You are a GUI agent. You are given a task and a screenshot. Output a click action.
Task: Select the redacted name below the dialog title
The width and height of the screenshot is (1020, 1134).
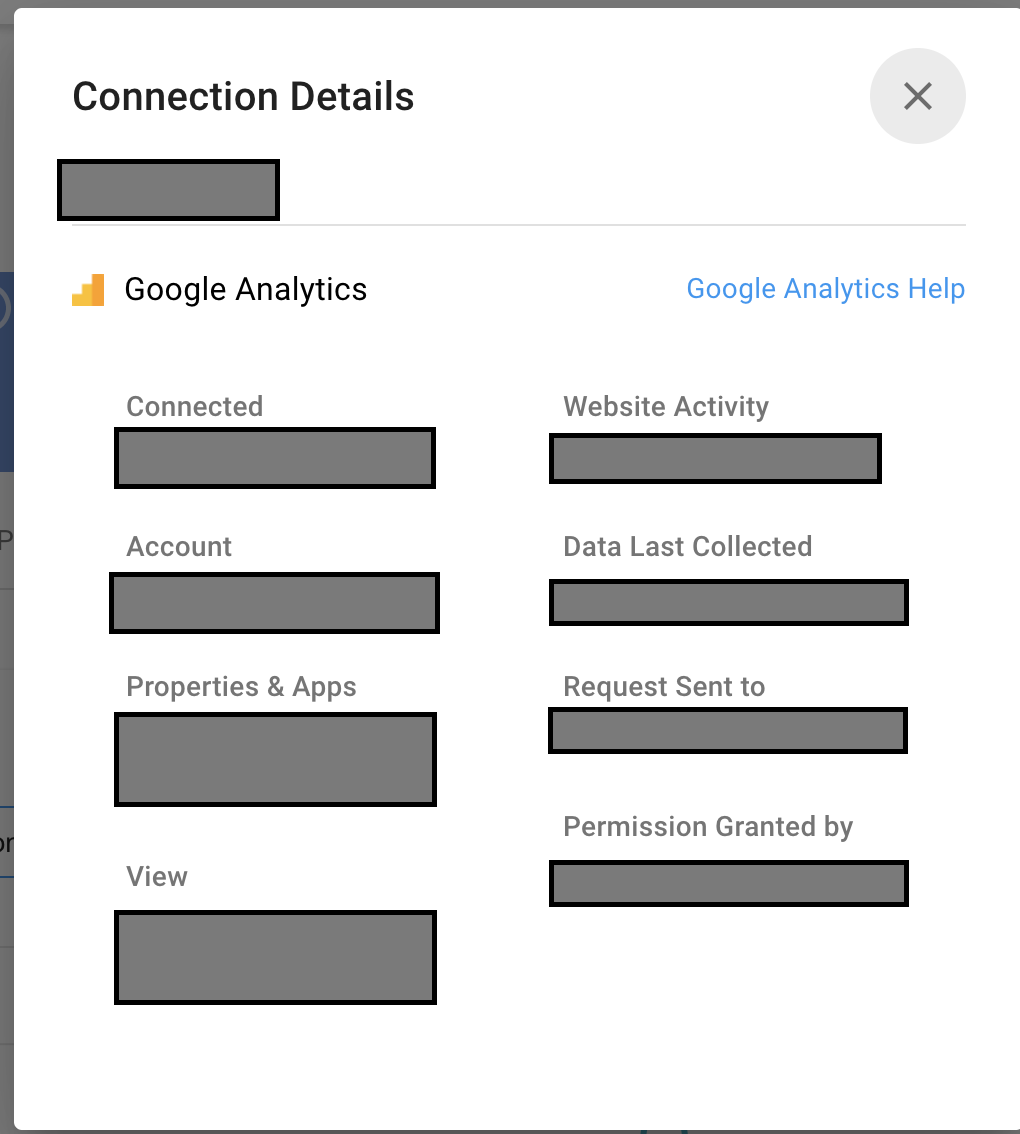[168, 189]
